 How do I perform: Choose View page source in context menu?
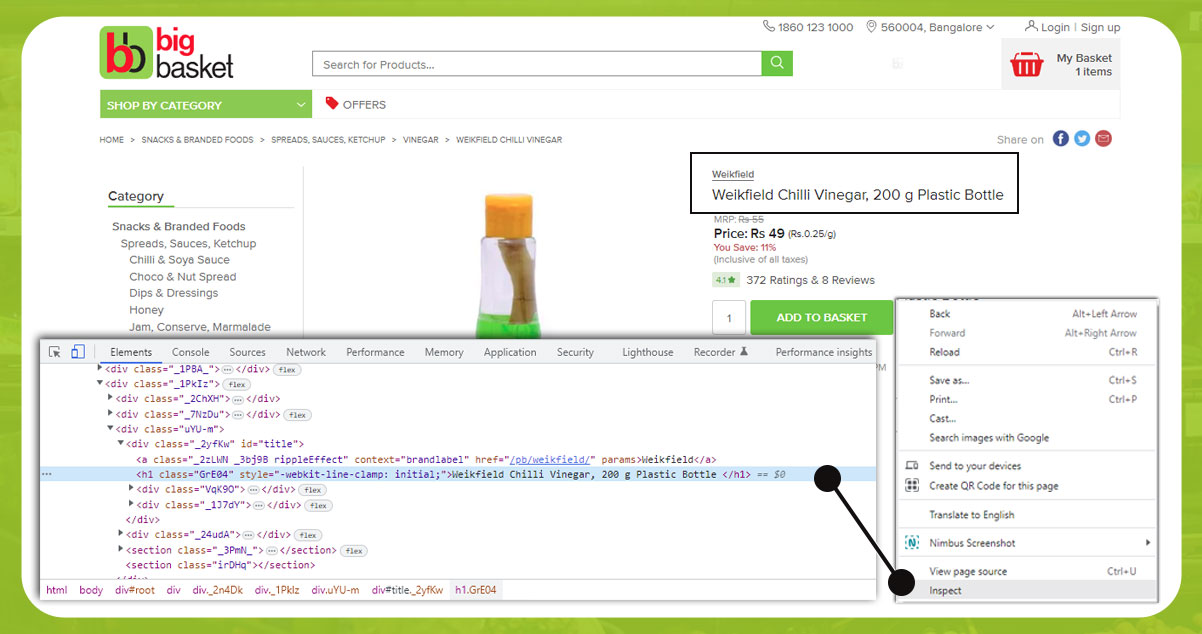pos(968,571)
